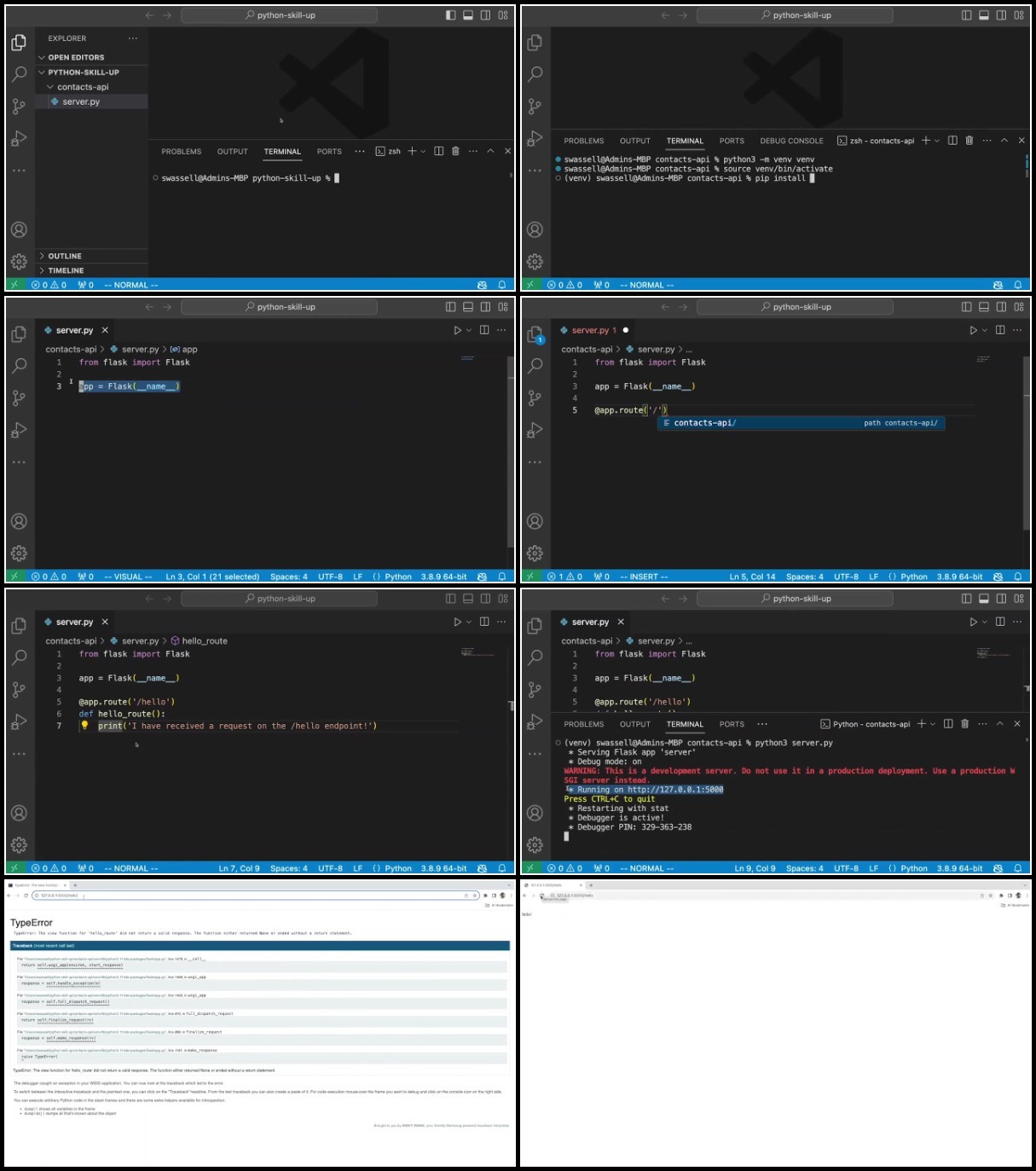Select contacts-api/ autocomplete suggestion
1036x1171 pixels.
[801, 423]
